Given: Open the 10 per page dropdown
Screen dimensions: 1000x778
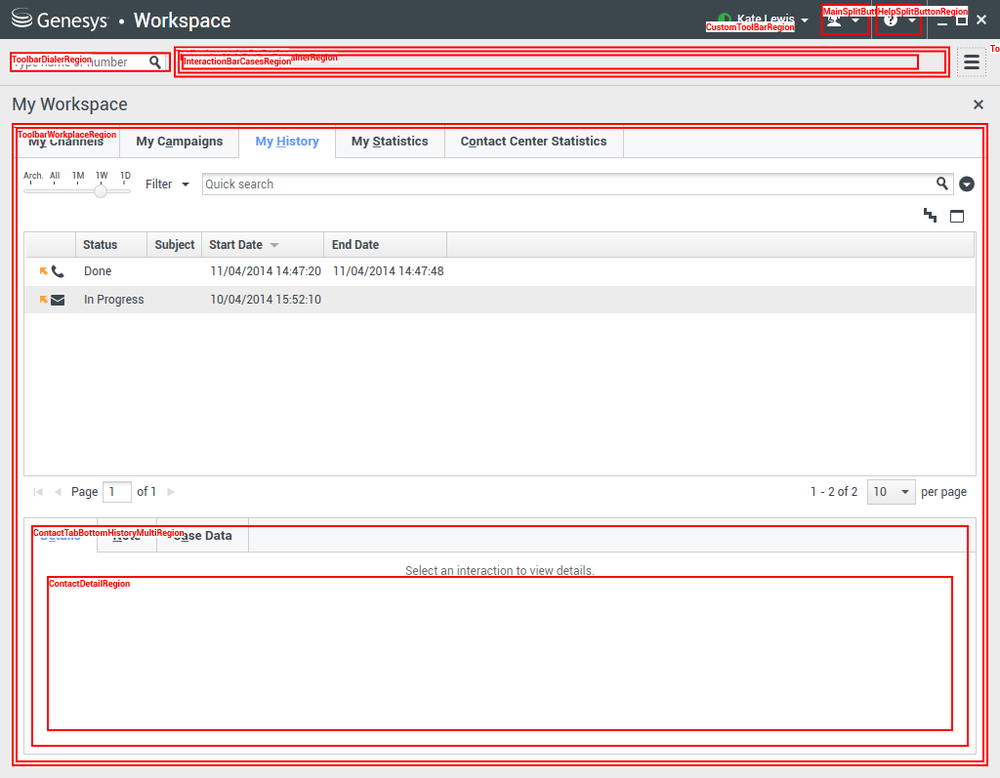Looking at the screenshot, I should (x=891, y=492).
